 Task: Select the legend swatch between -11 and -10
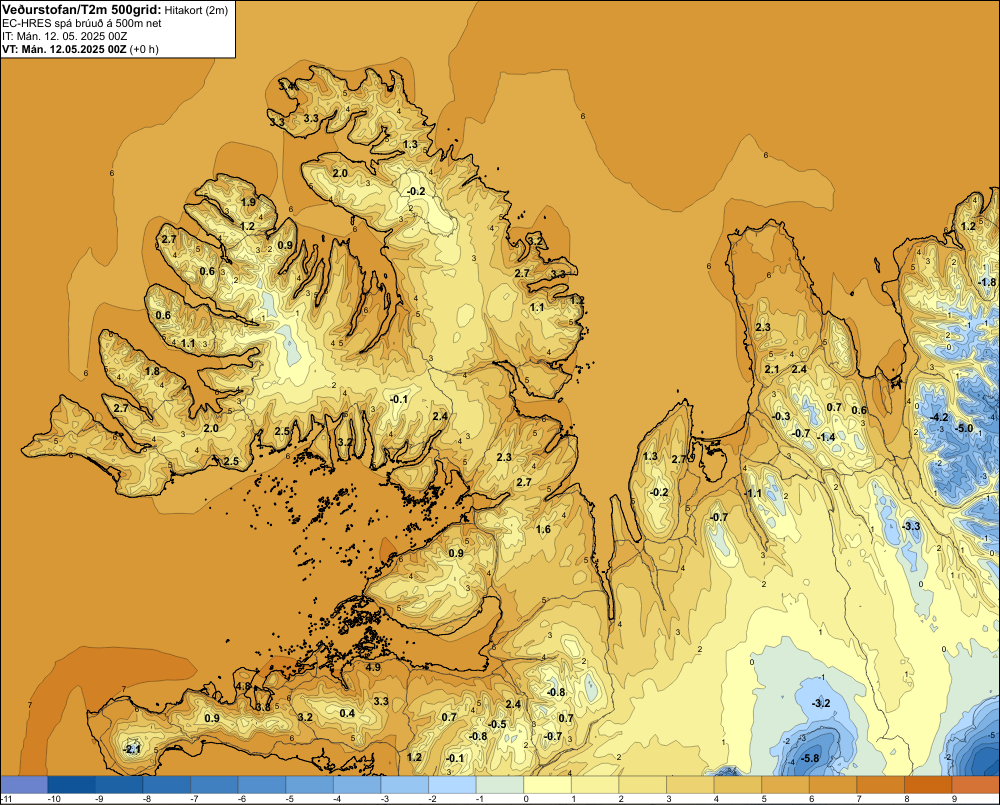[24, 785]
